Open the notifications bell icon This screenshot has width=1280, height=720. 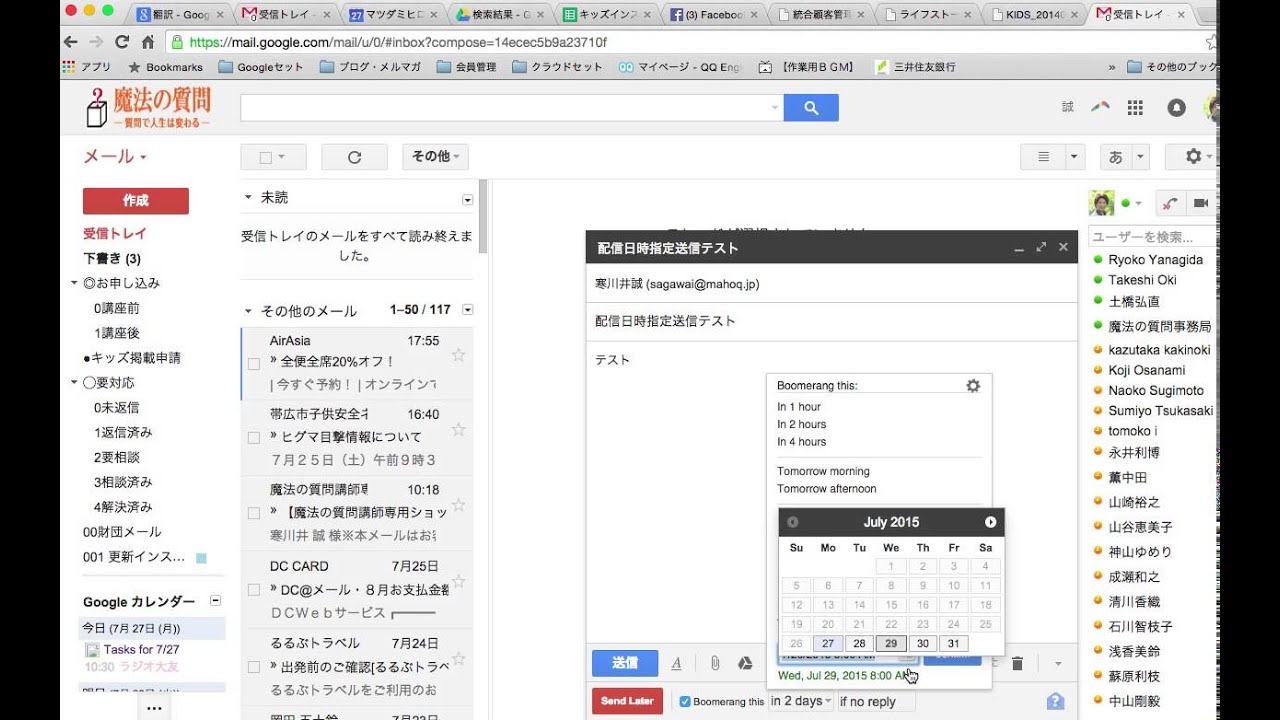coord(1177,108)
